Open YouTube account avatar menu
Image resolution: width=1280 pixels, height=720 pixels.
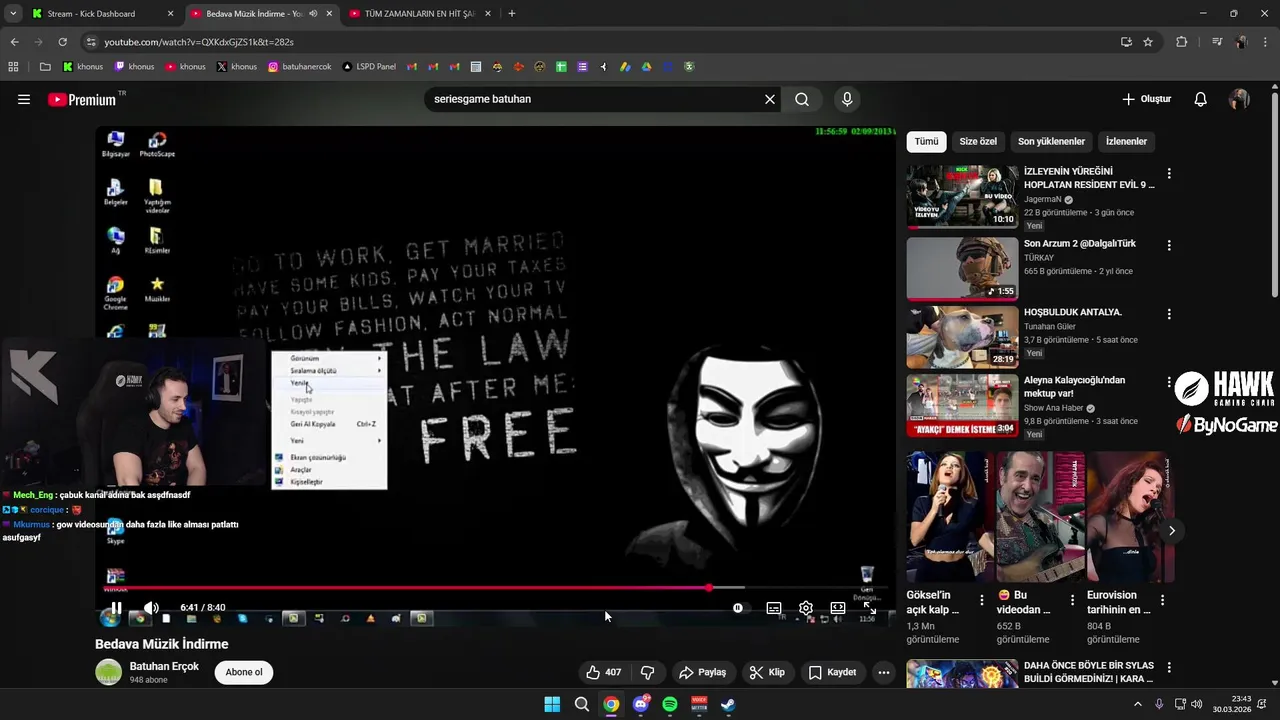1239,99
